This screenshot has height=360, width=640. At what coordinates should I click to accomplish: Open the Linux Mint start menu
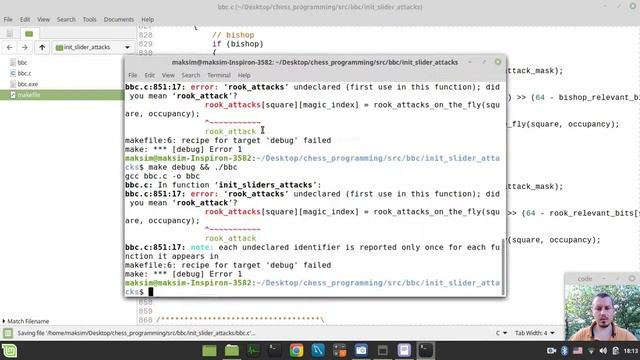pyautogui.click(x=9, y=351)
